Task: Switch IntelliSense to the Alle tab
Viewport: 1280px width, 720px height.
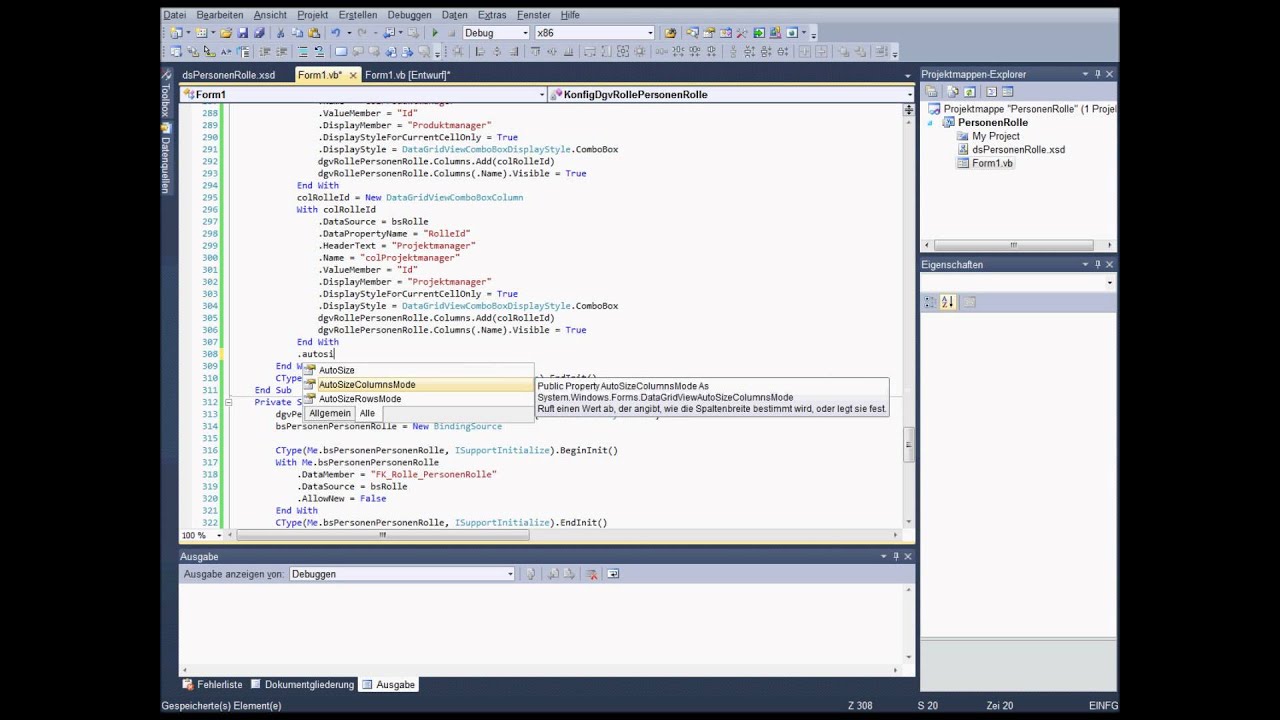Action: coord(367,413)
